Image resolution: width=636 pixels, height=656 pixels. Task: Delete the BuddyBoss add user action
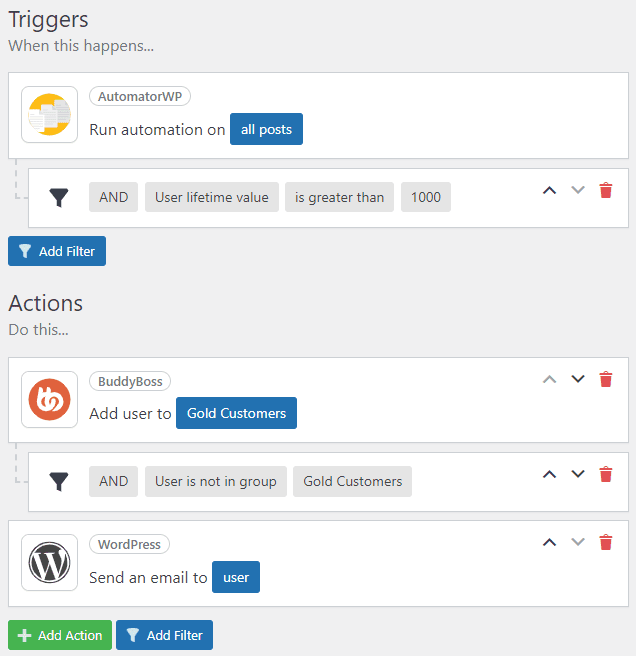[605, 379]
